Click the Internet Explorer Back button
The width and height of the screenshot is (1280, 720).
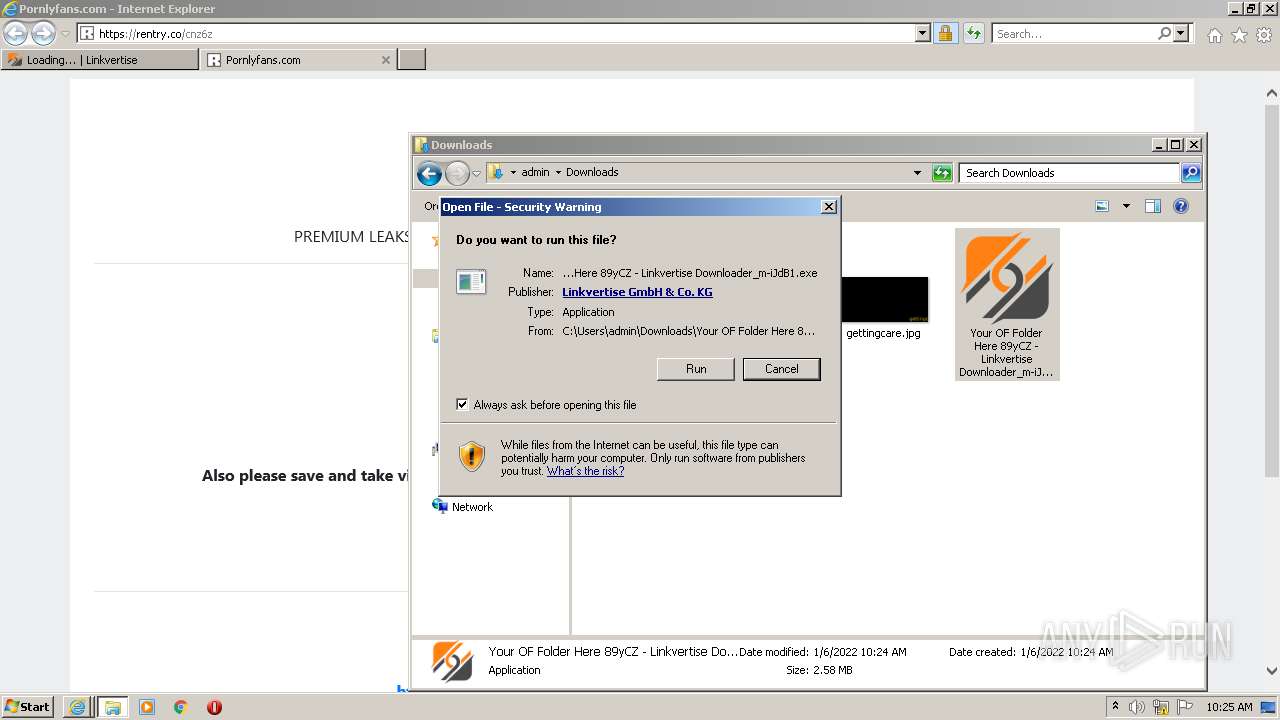coord(16,33)
